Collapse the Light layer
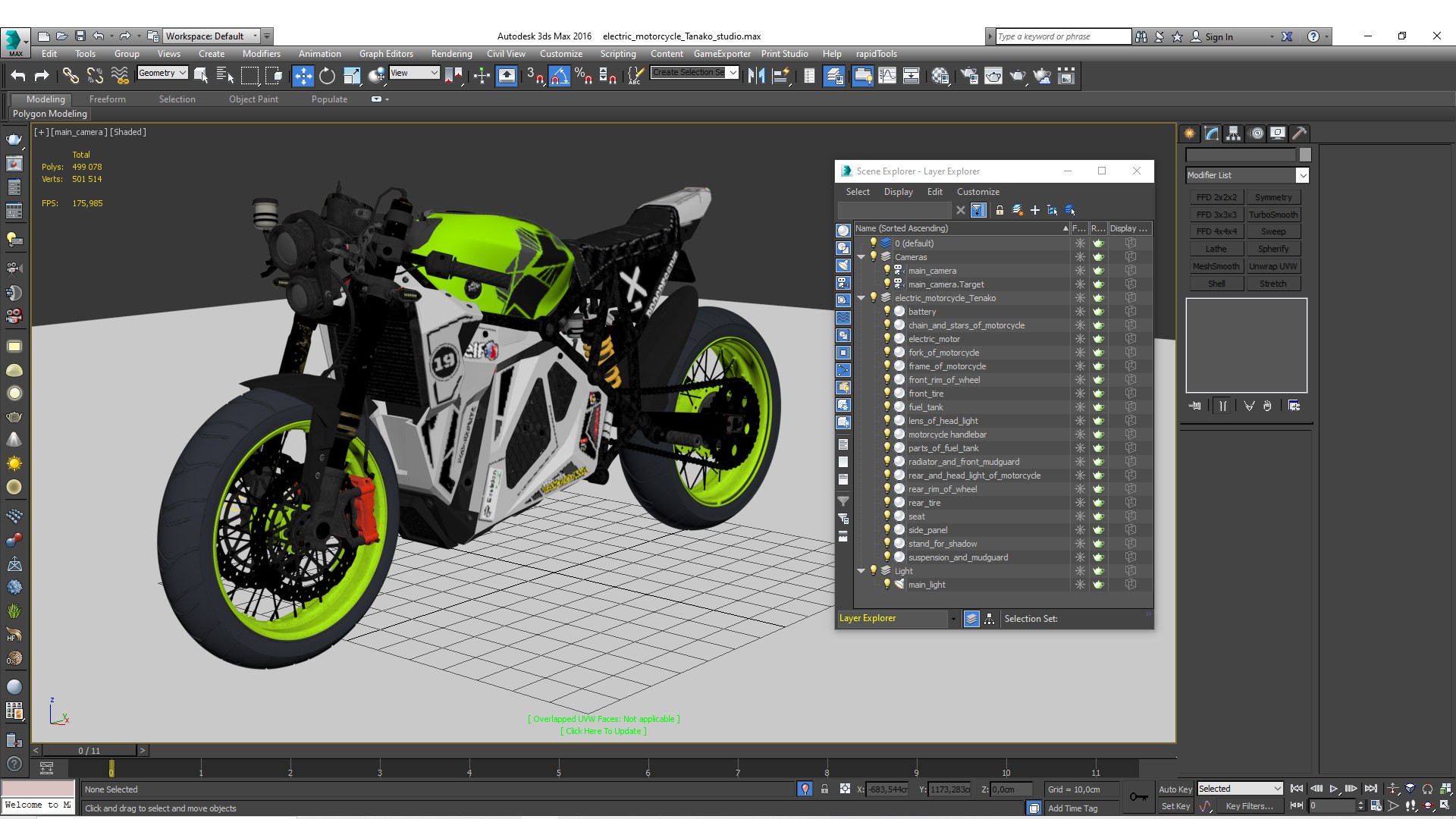 pos(861,571)
